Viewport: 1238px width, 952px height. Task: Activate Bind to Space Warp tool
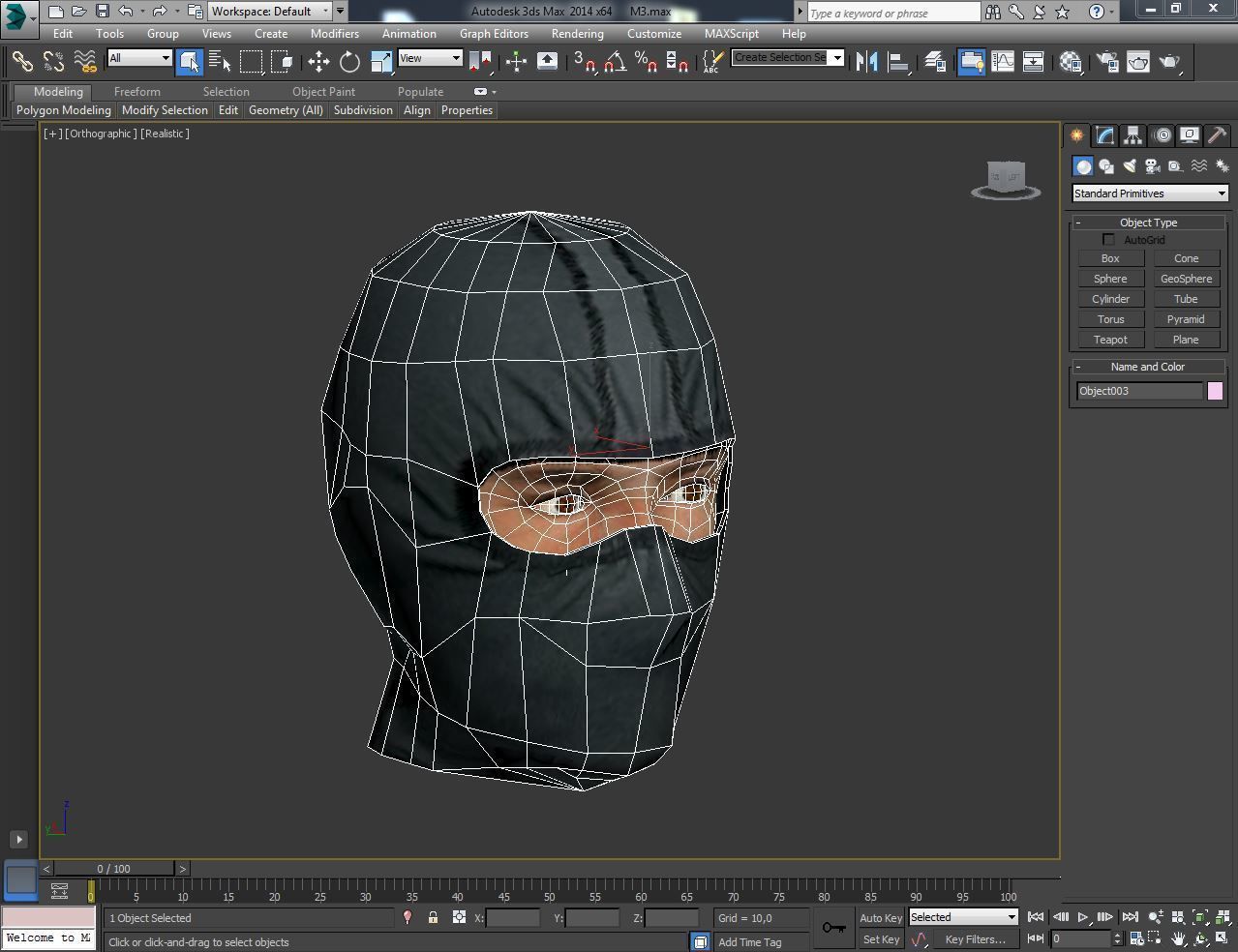(x=85, y=62)
